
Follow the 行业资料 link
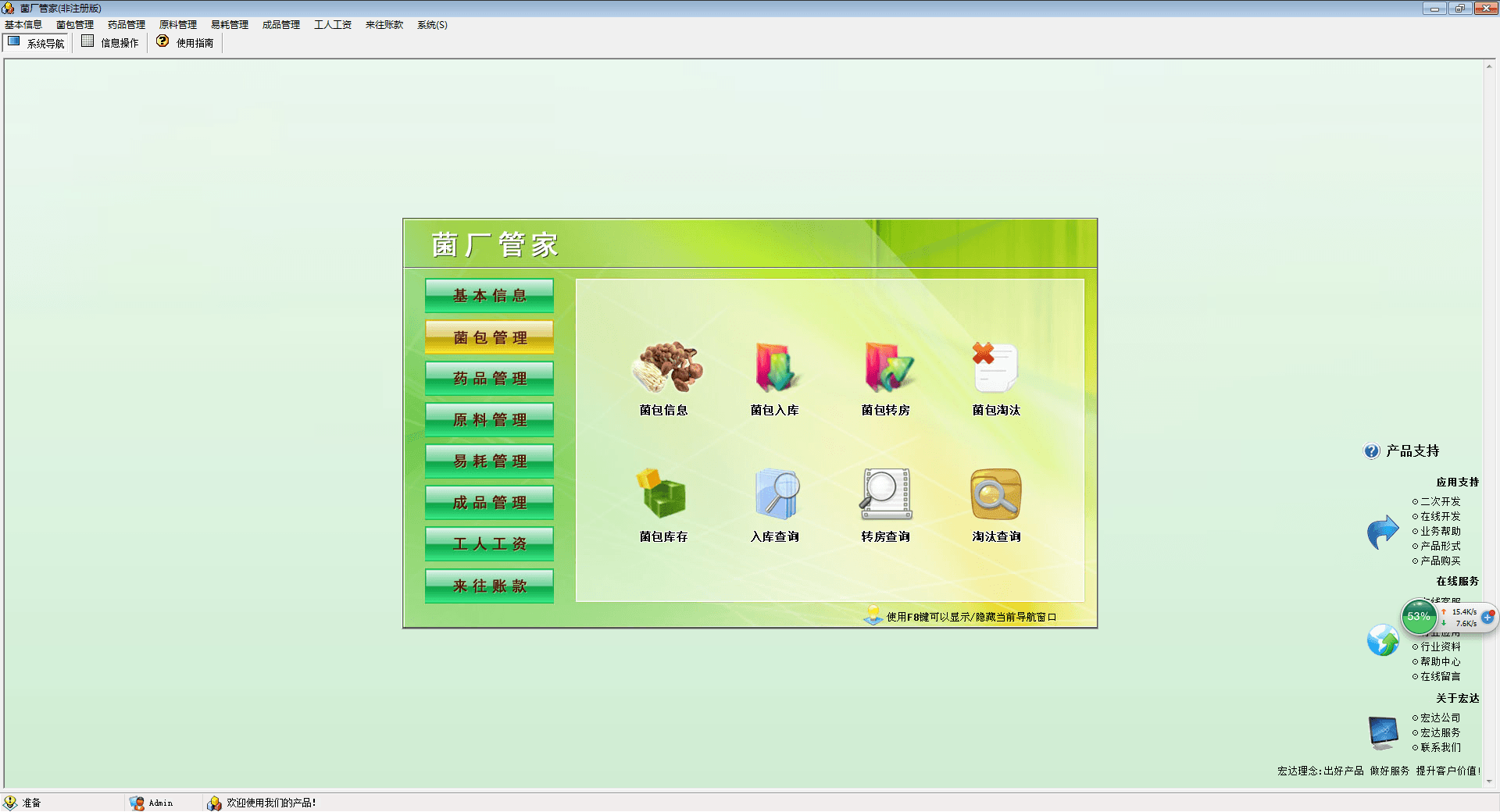1440,646
